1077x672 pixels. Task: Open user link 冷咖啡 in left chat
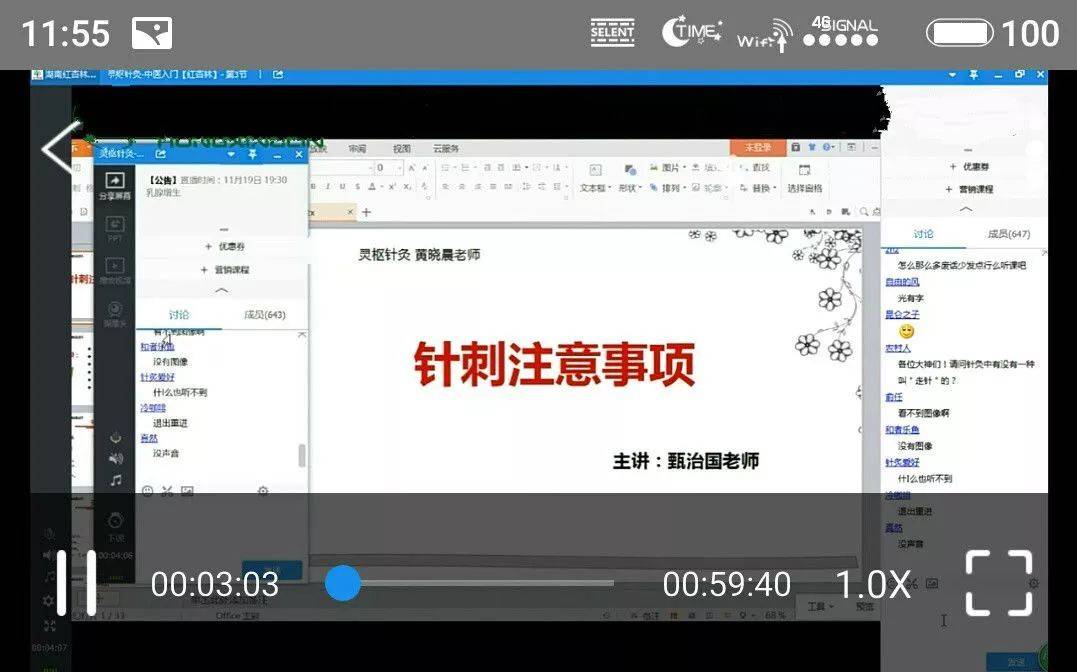pos(153,407)
